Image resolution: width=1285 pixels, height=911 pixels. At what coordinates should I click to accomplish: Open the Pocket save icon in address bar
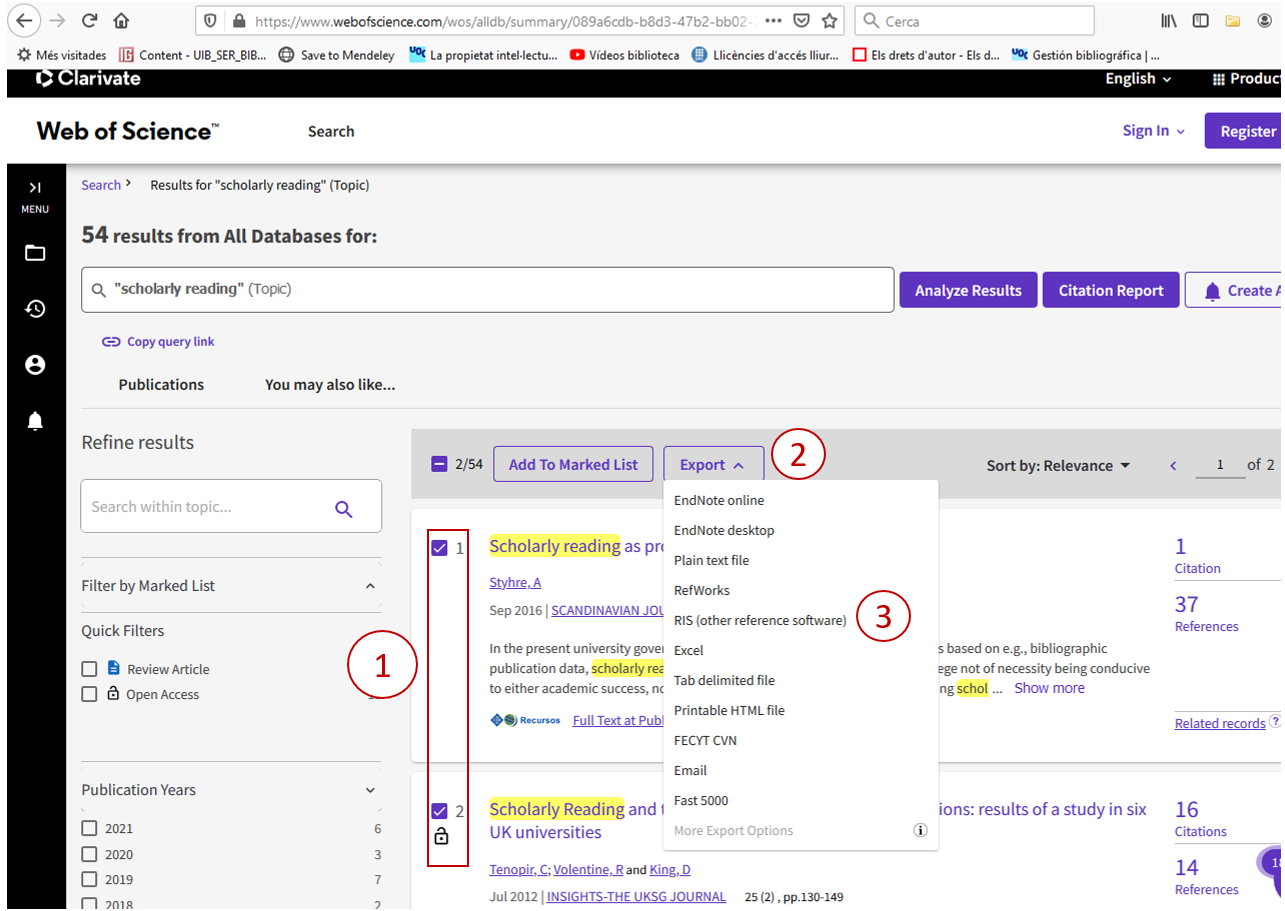pyautogui.click(x=801, y=20)
